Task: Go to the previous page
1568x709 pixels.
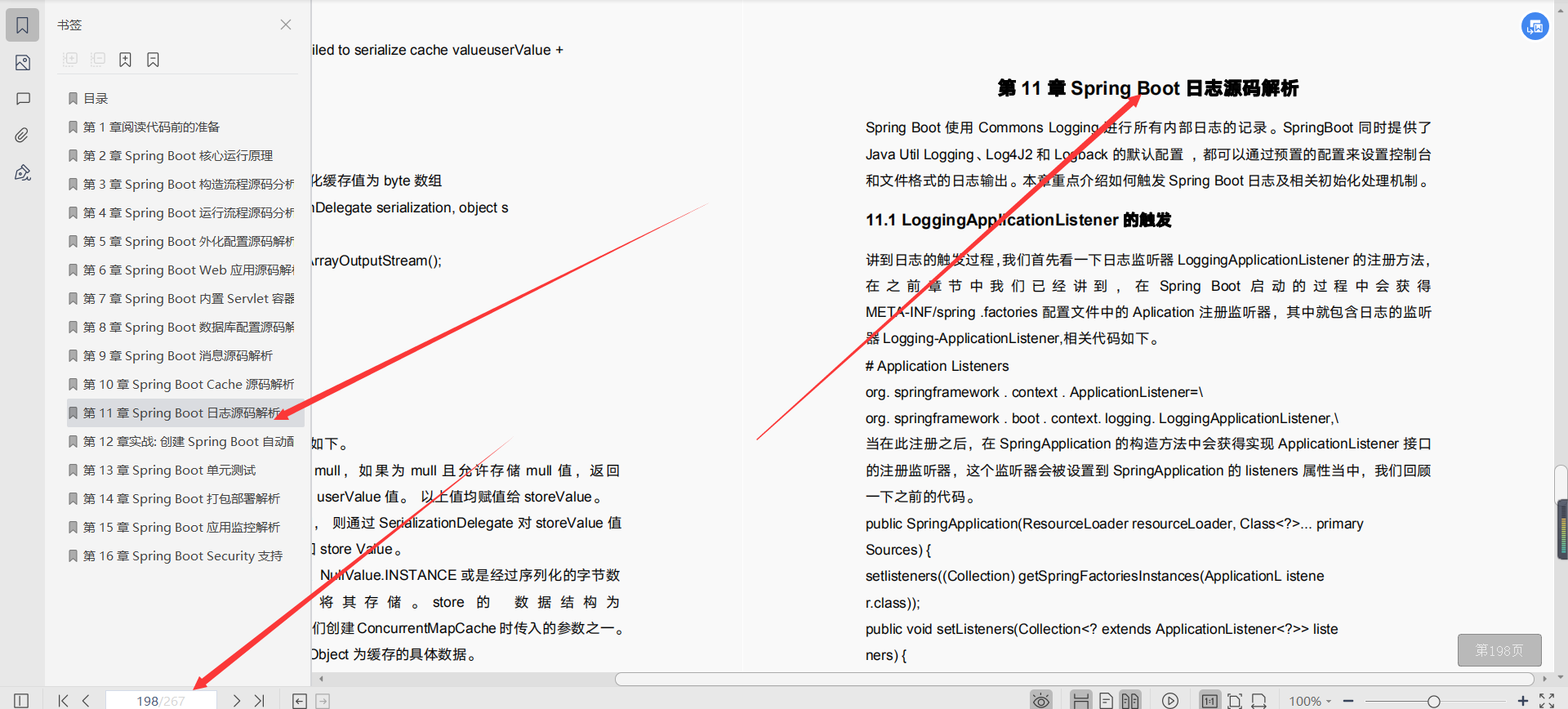Action: coord(86,701)
